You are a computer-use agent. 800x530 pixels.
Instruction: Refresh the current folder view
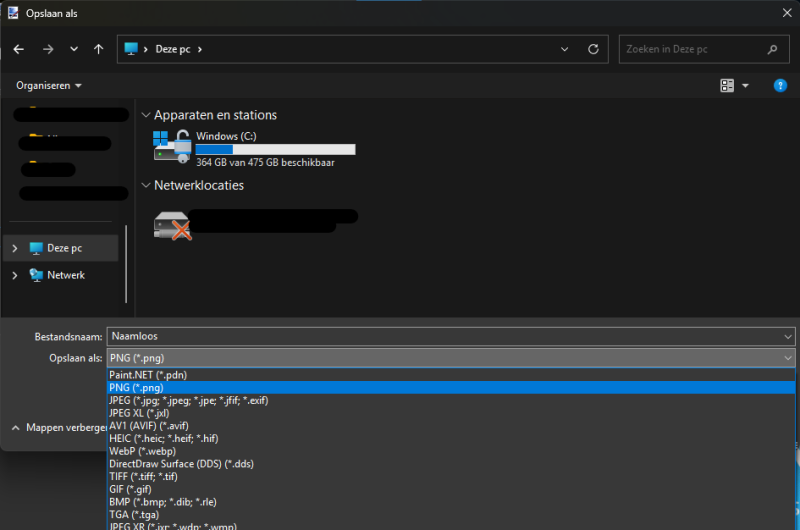point(593,49)
